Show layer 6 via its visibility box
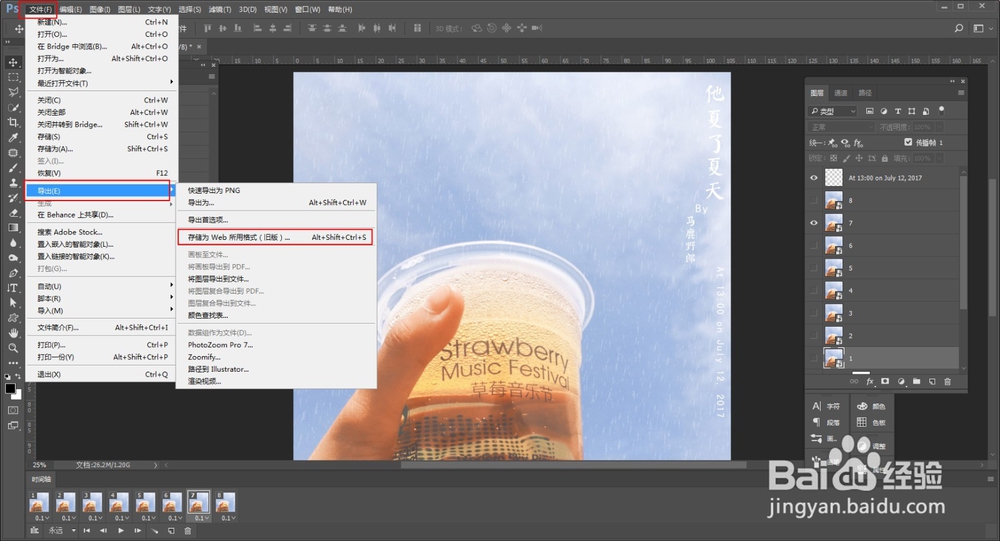The width and height of the screenshot is (1000, 541). coord(814,246)
